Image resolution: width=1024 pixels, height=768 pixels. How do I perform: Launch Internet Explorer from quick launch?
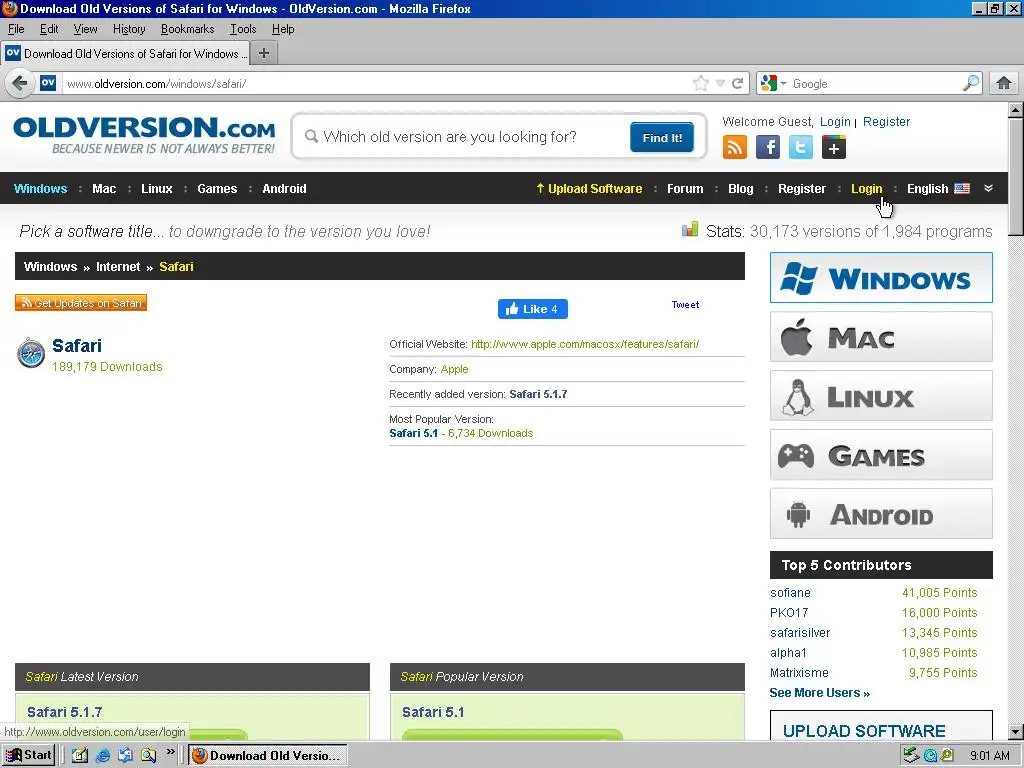(103, 755)
